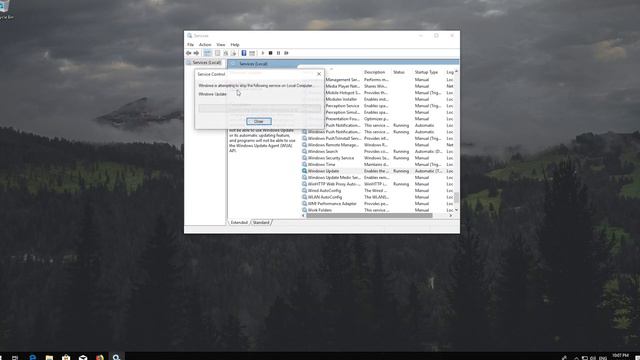Click the Refresh toolbar icon
Screen dimensions: 640x360
coord(226,53)
